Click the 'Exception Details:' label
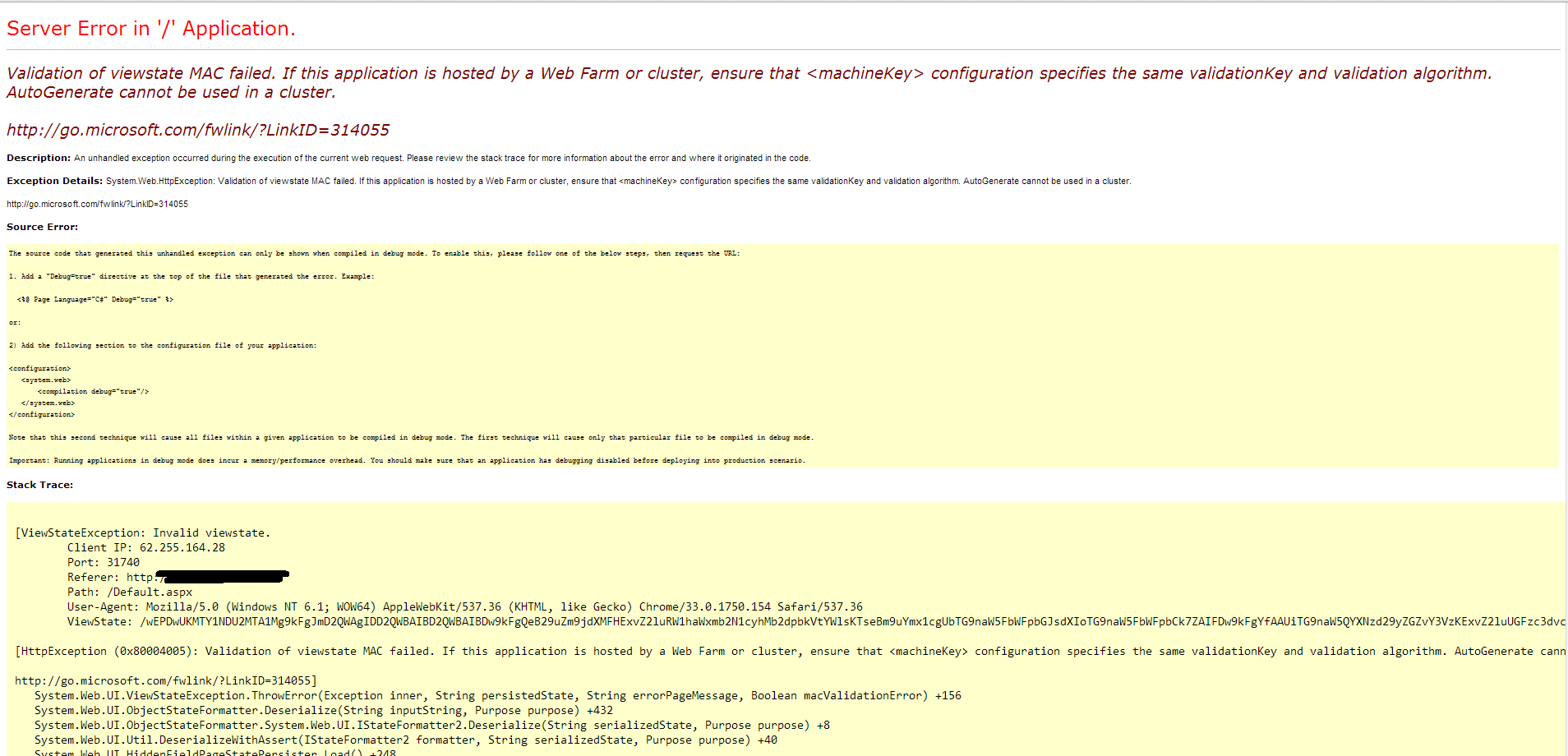The height and width of the screenshot is (756, 1568). coord(54,181)
